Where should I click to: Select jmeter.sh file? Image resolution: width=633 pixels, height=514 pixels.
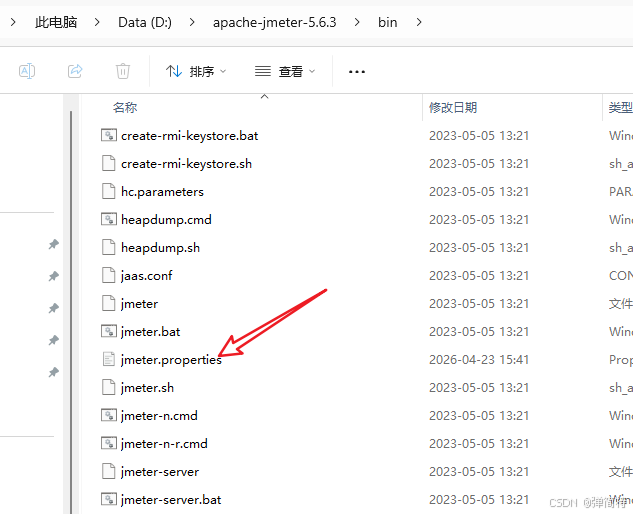pos(147,388)
